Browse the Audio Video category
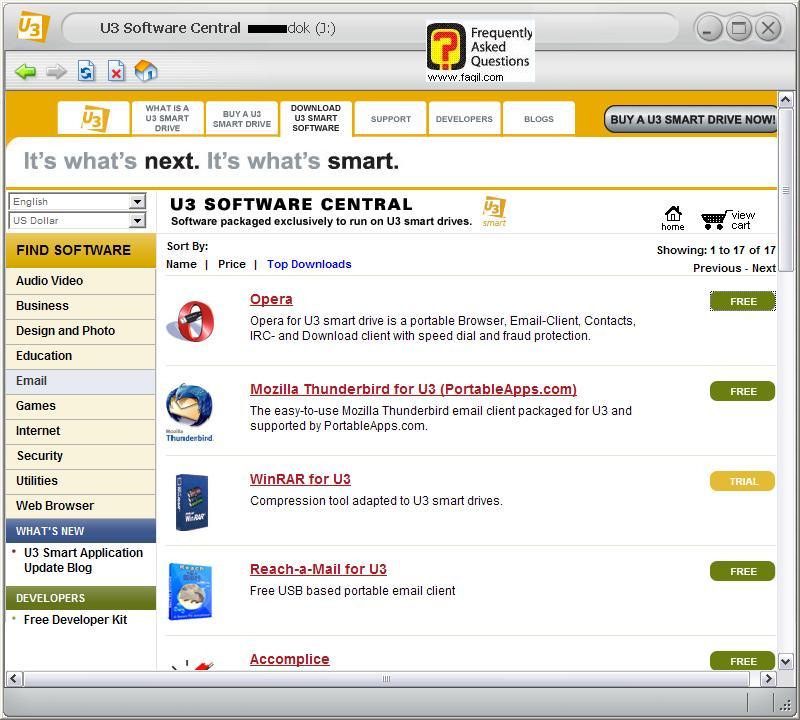Image resolution: width=800 pixels, height=720 pixels. click(x=81, y=281)
